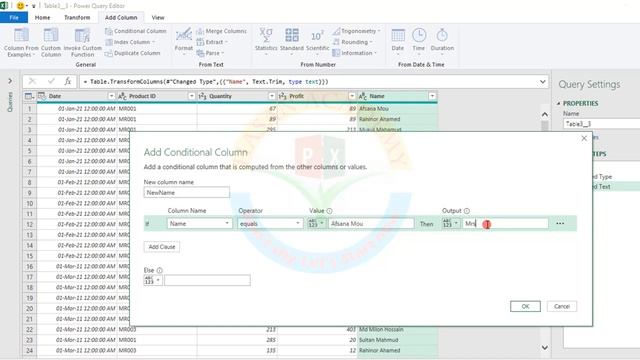
Task: Click the Time ribbon icon
Action: coord(419,35)
